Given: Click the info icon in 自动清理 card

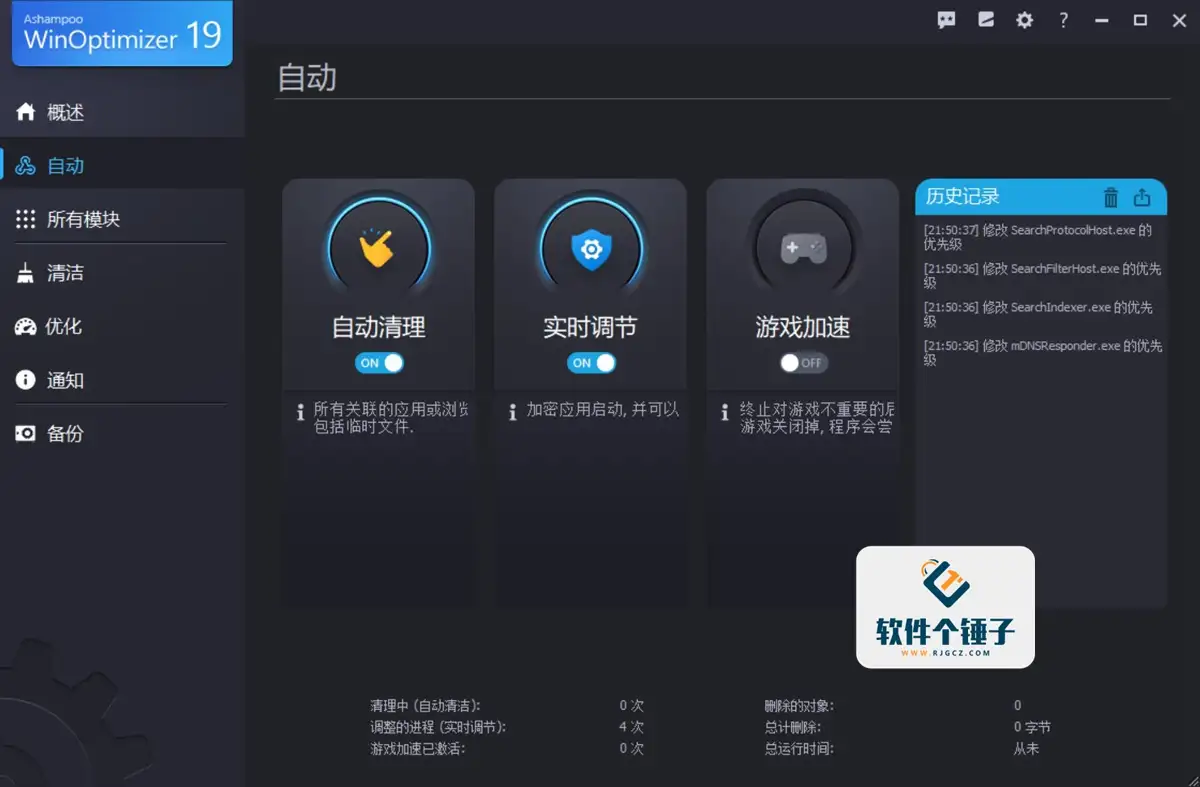Looking at the screenshot, I should point(300,411).
